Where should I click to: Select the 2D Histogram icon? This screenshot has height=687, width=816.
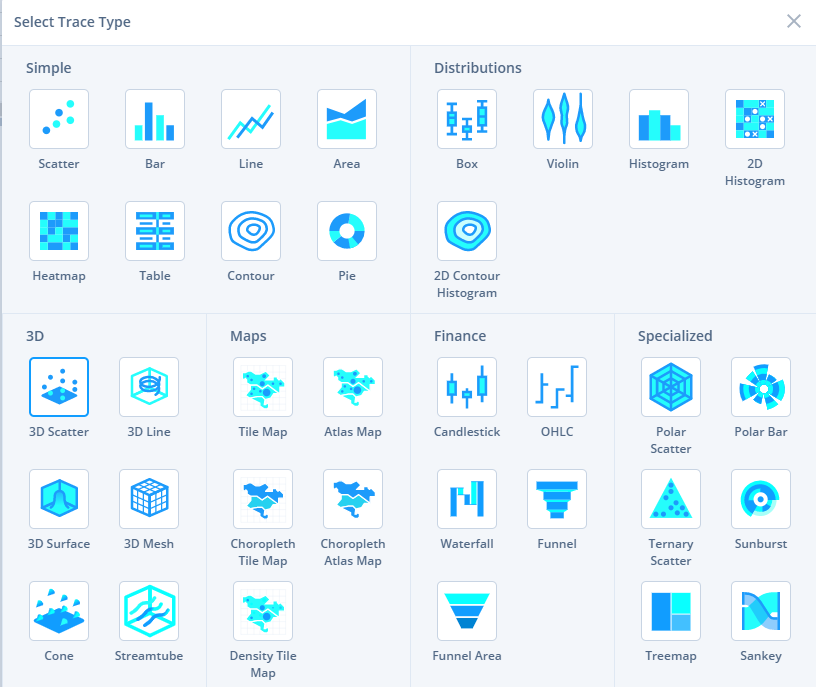coord(755,119)
